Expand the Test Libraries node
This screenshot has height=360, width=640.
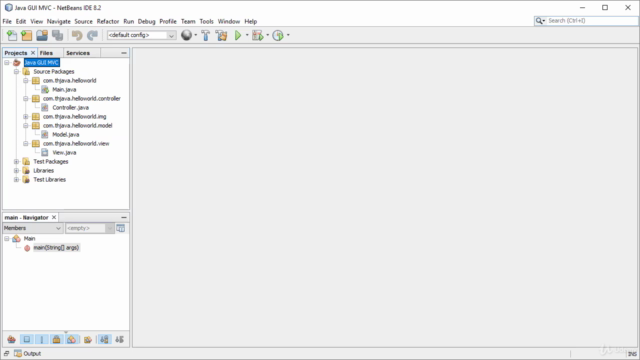pyautogui.click(x=16, y=180)
